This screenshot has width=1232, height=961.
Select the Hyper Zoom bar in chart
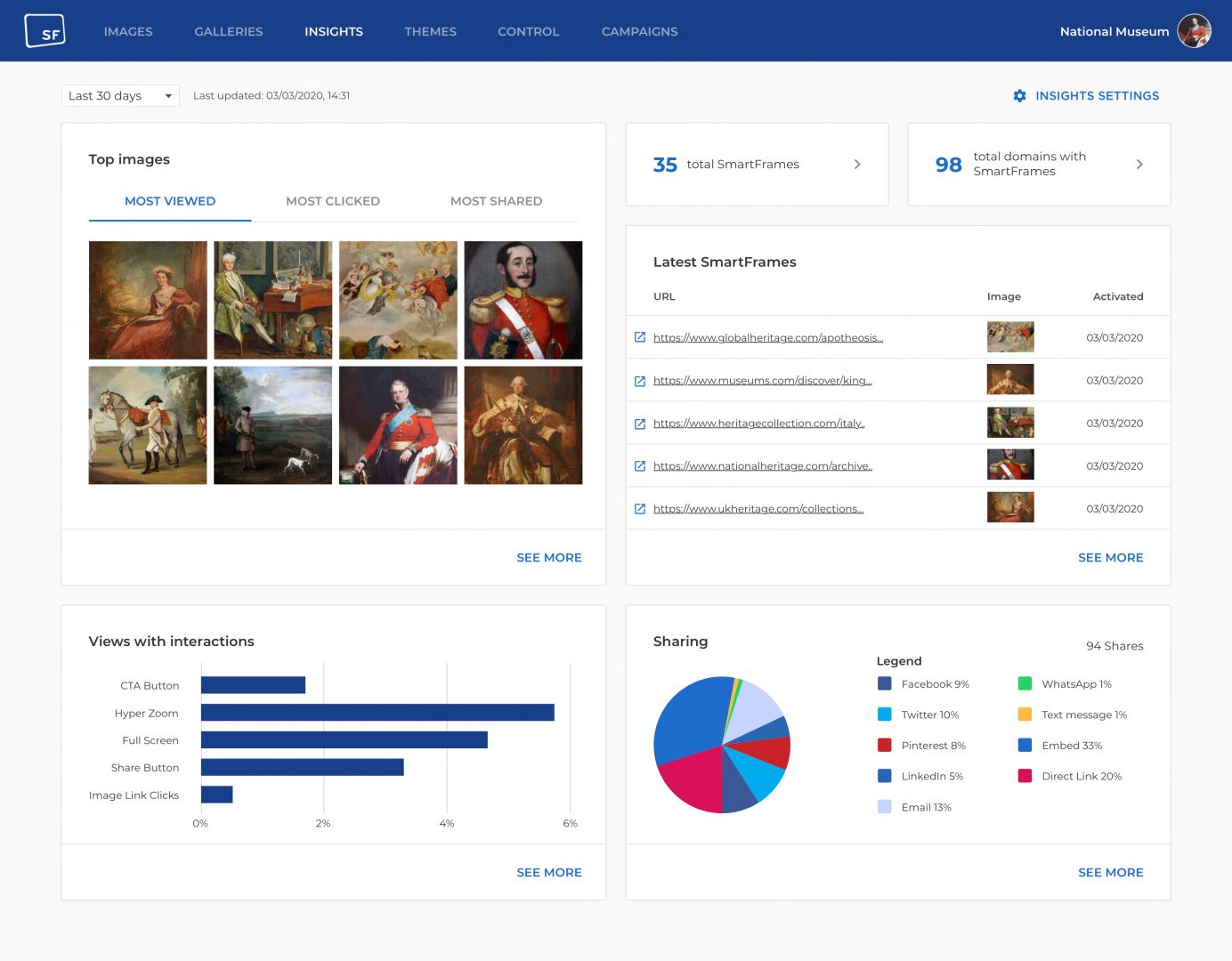click(377, 713)
